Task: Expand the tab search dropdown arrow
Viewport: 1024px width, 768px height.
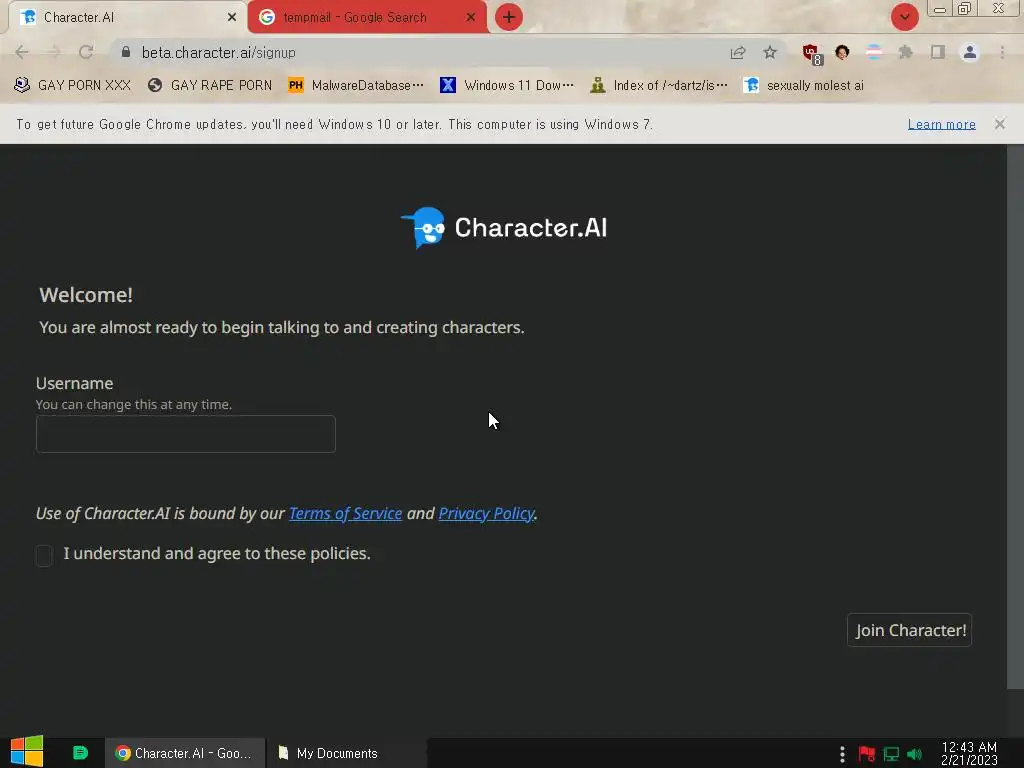Action: 904,17
